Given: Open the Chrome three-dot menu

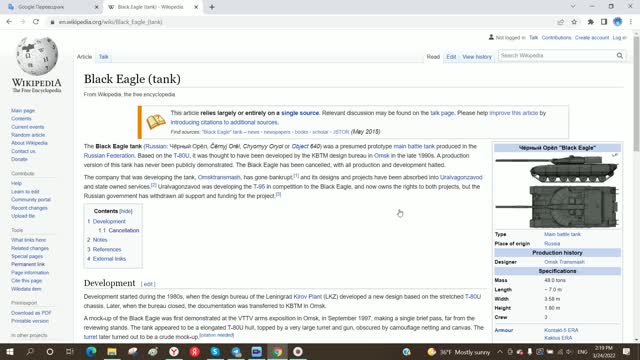Looking at the screenshot, I should (631, 22).
